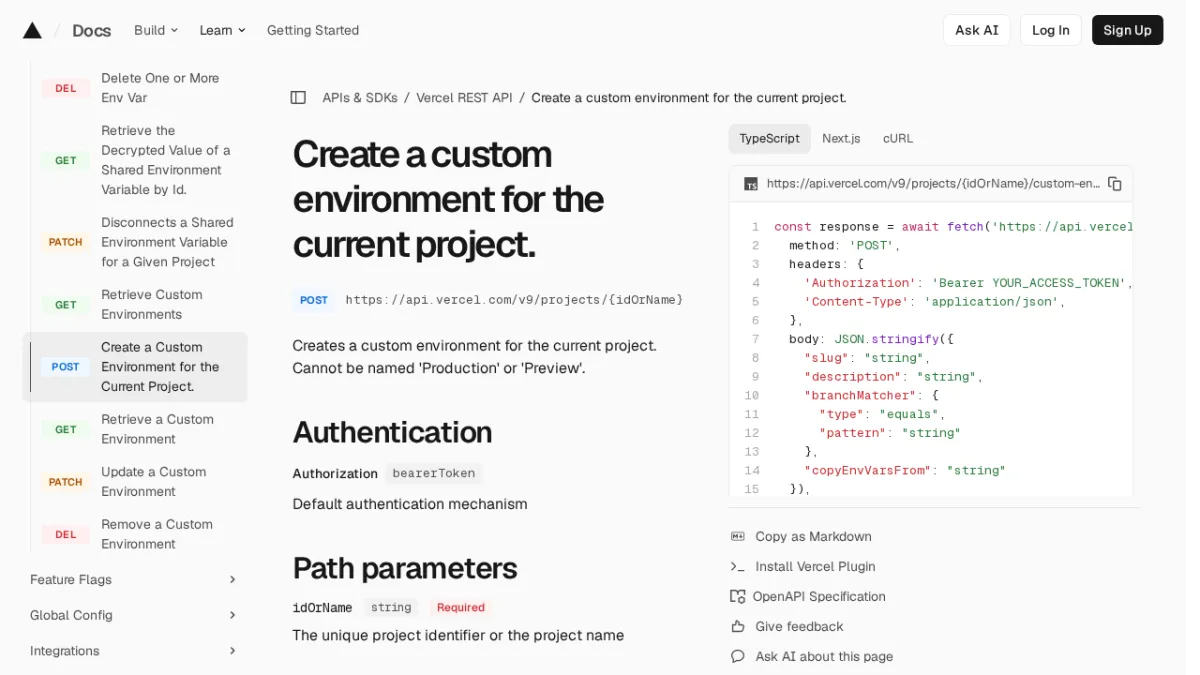
Task: Copy the code snippet URL
Action: 1115,184
